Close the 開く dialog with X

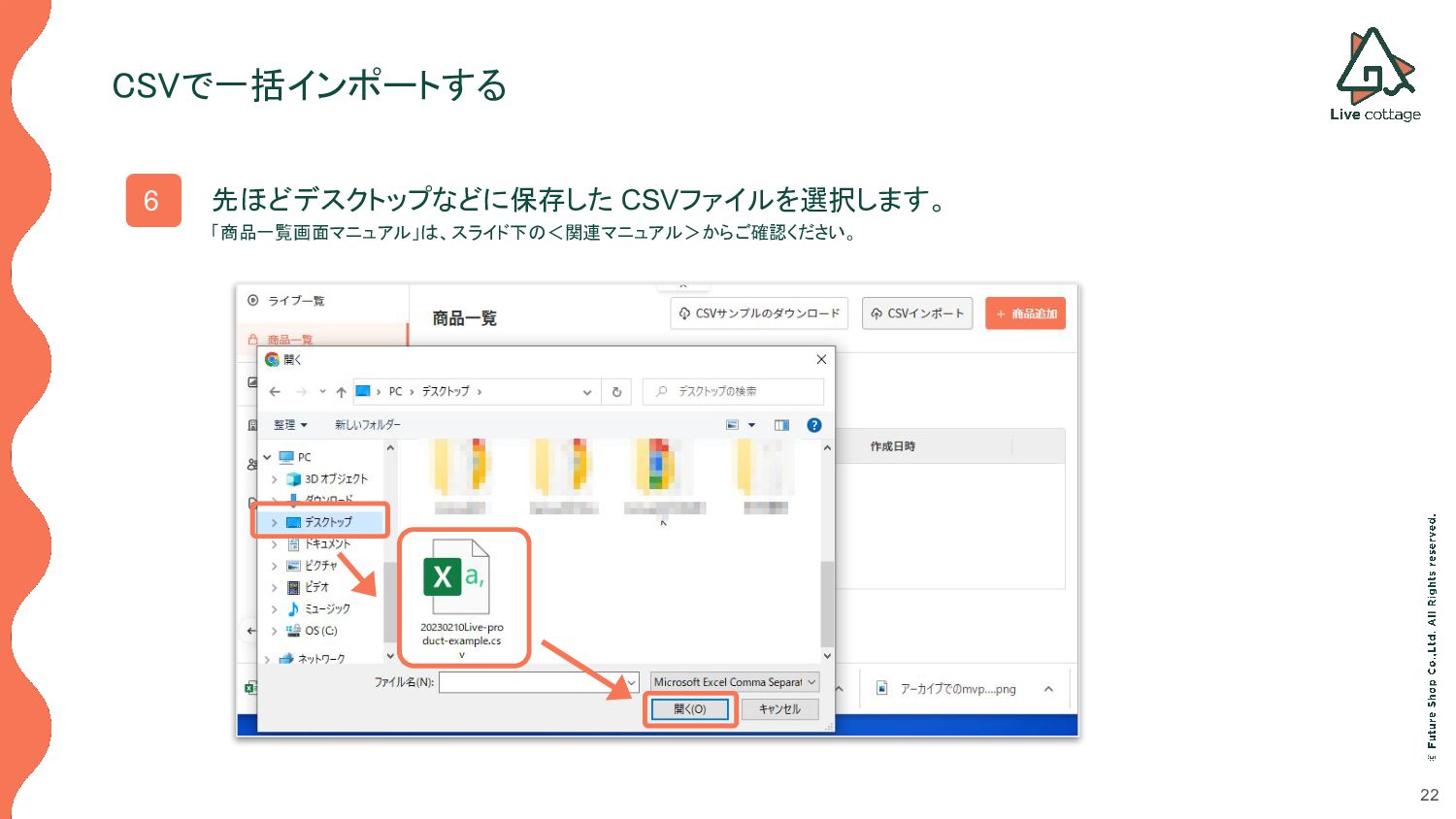[x=821, y=359]
